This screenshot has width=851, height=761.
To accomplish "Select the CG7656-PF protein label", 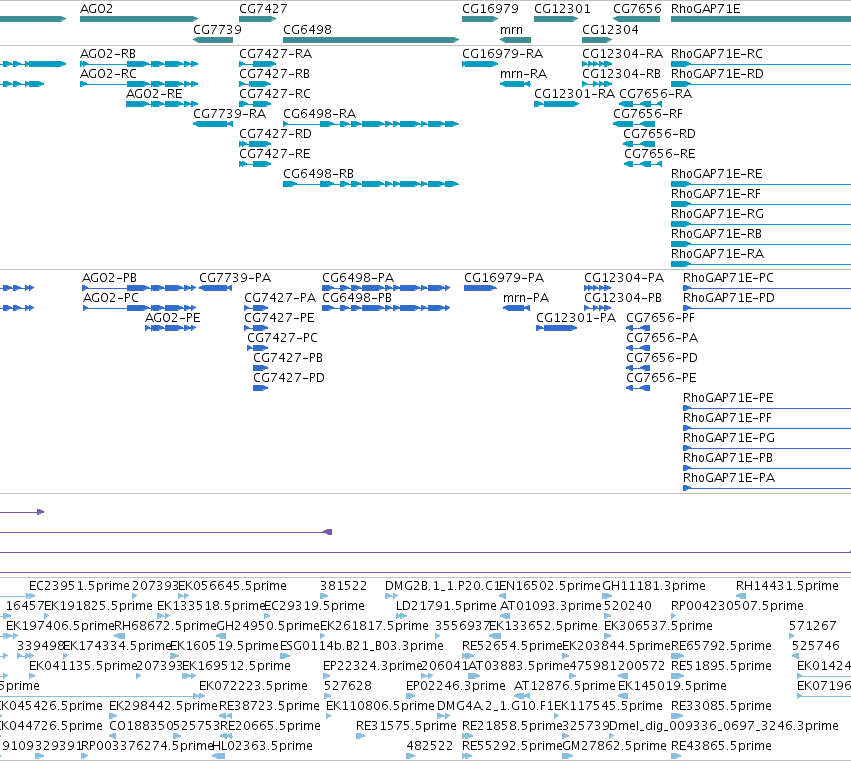I will pos(660,318).
